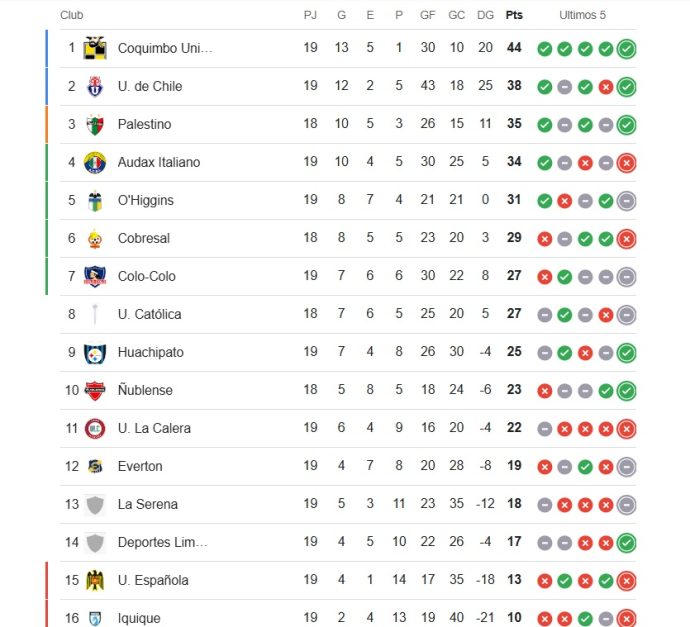Click the Audax Italiano club crest
Image resolution: width=690 pixels, height=627 pixels.
click(95, 162)
